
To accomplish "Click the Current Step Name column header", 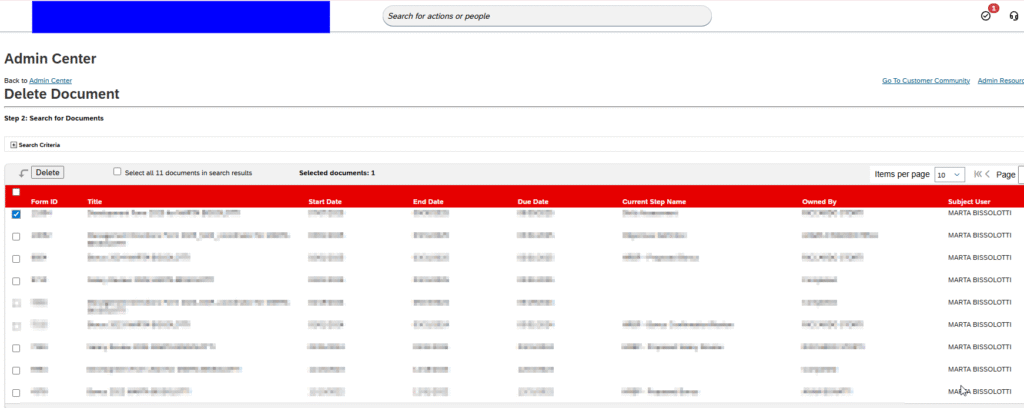I will pos(654,202).
